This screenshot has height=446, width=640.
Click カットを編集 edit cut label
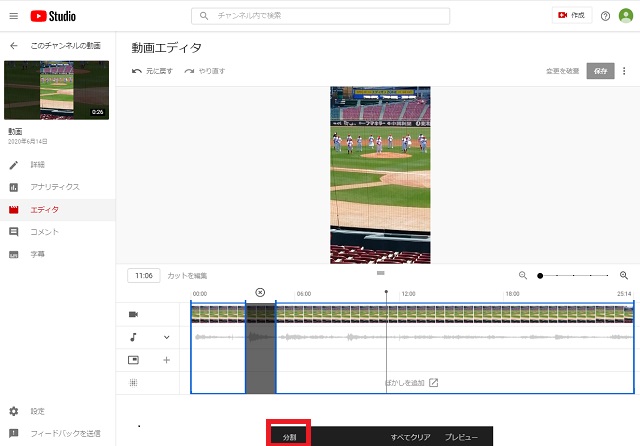click(187, 276)
